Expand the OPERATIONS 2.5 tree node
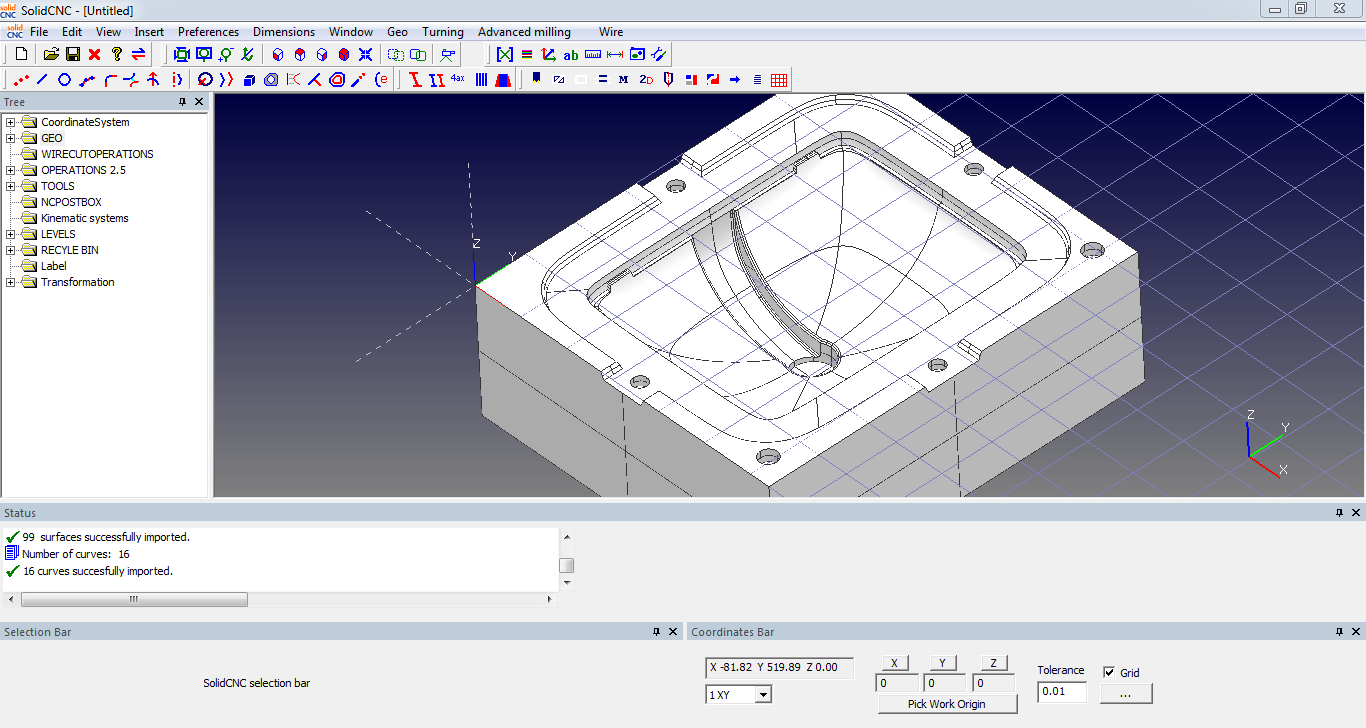 11,170
